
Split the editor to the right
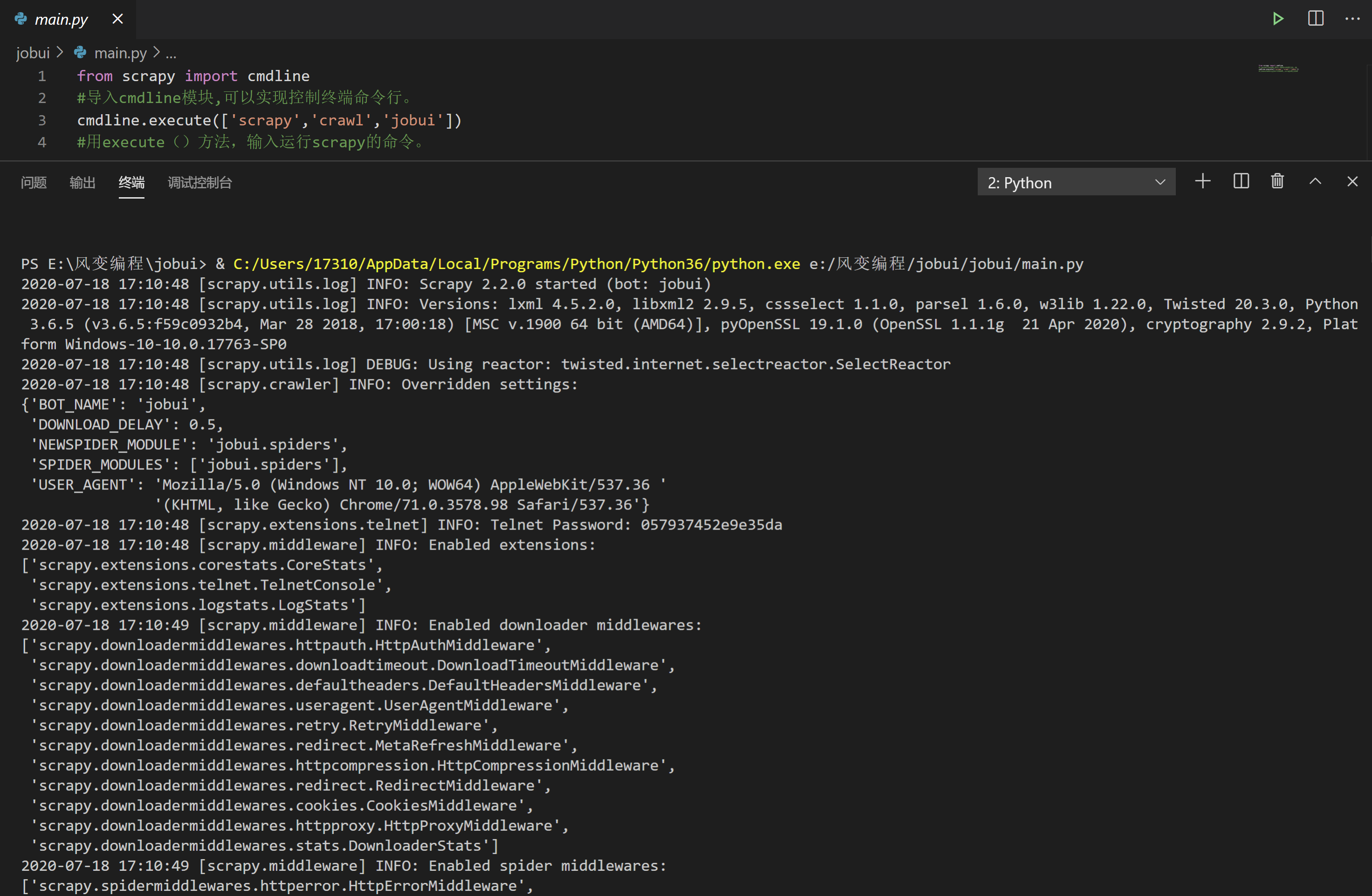(x=1316, y=19)
